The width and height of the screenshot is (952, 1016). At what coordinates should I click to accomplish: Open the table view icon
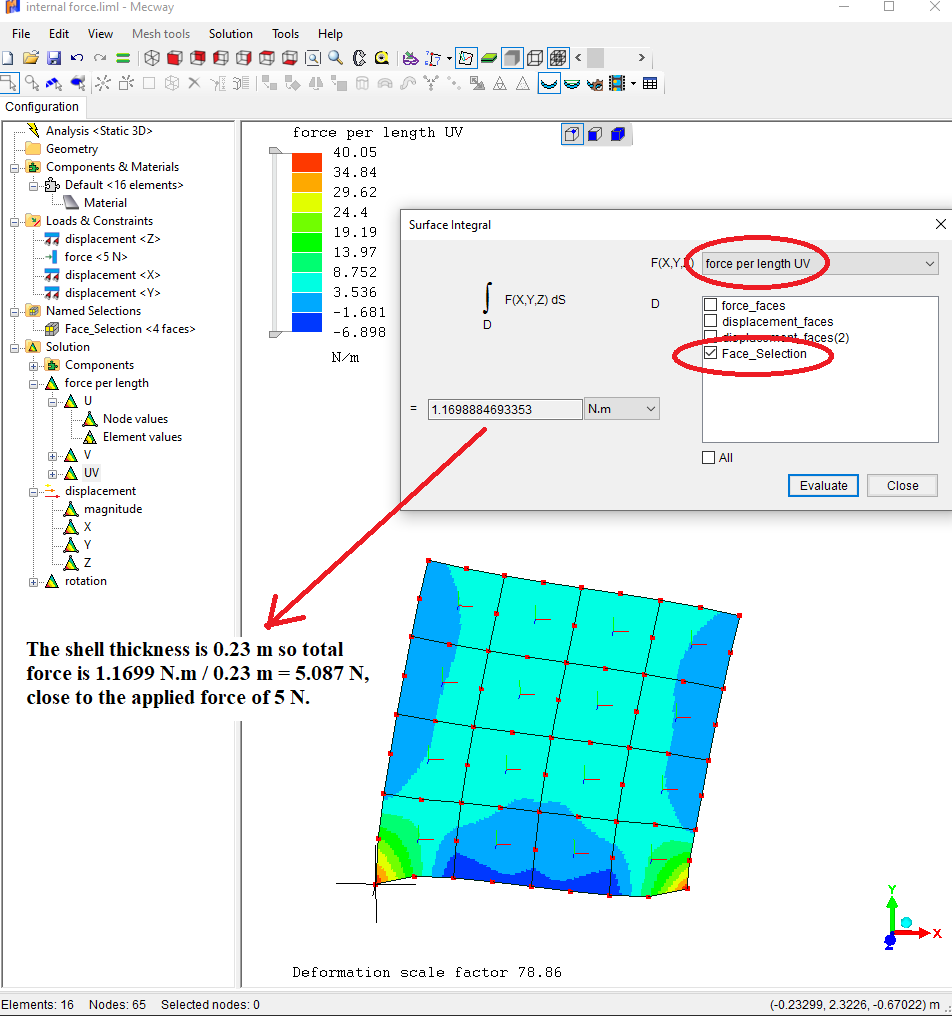[x=650, y=84]
